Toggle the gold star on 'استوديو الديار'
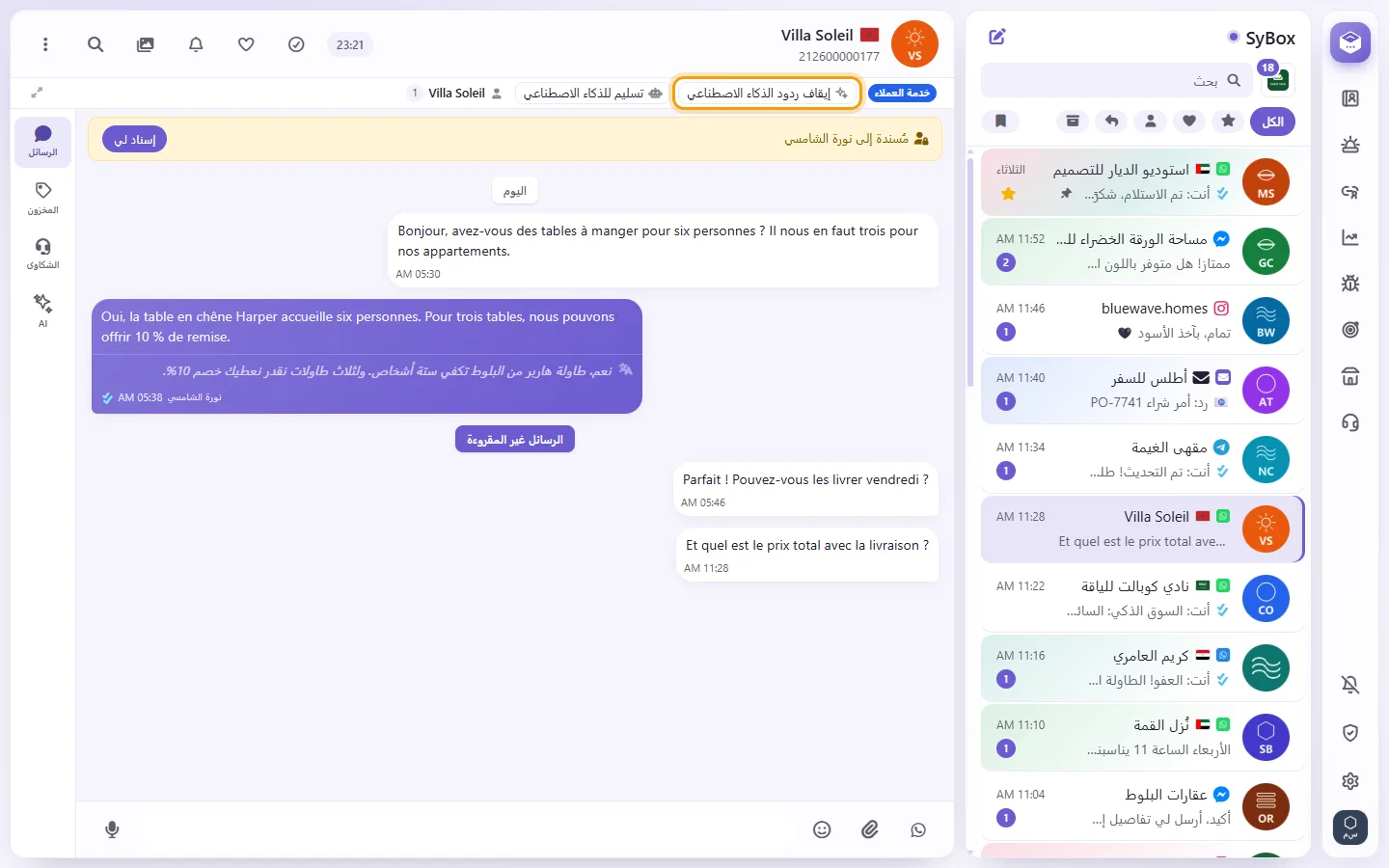The image size is (1389, 868). click(1008, 194)
